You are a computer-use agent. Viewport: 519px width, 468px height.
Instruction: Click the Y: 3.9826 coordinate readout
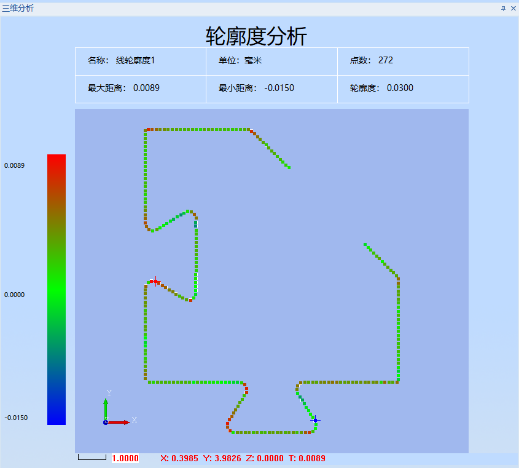tap(222, 458)
